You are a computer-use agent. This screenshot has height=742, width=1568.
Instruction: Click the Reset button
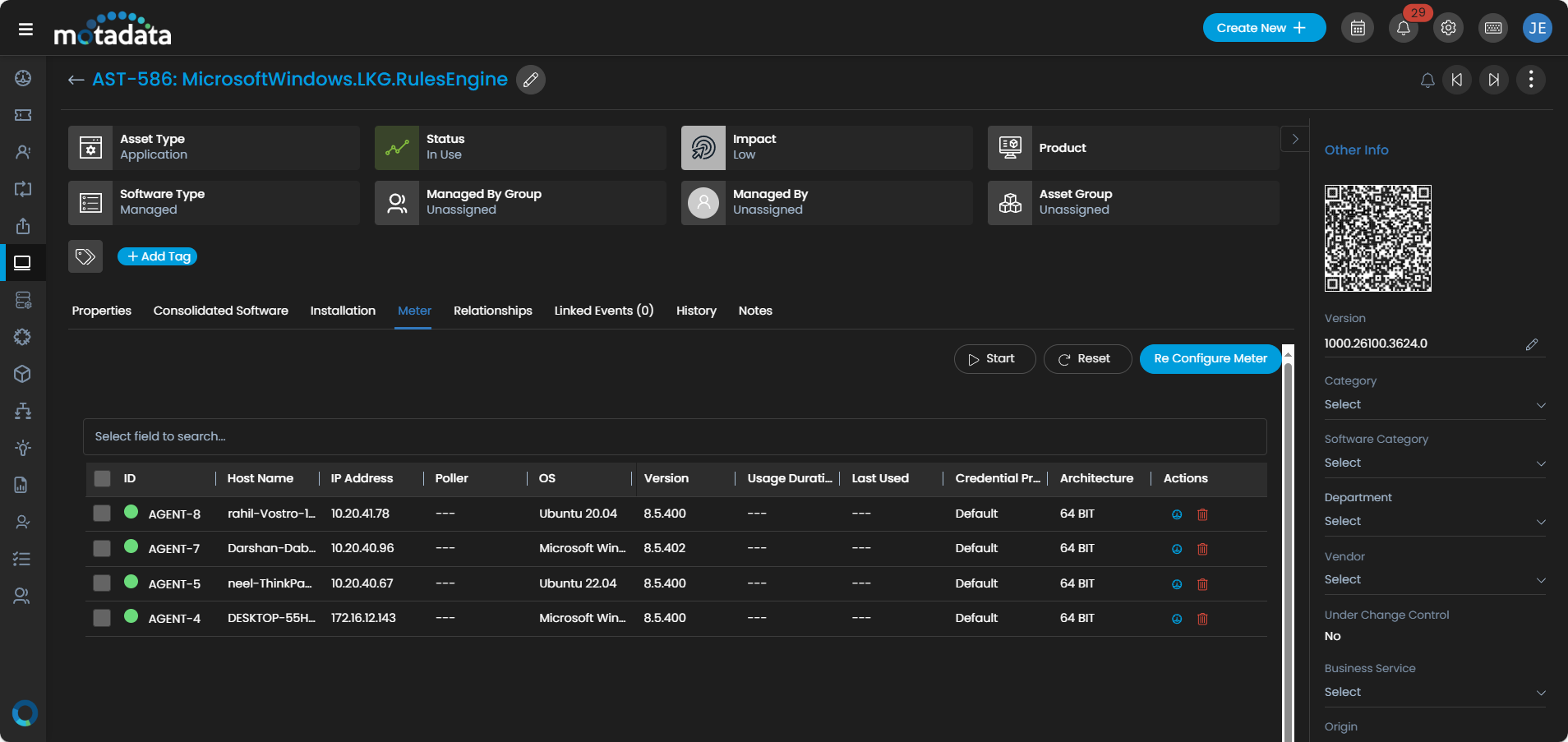(x=1087, y=359)
